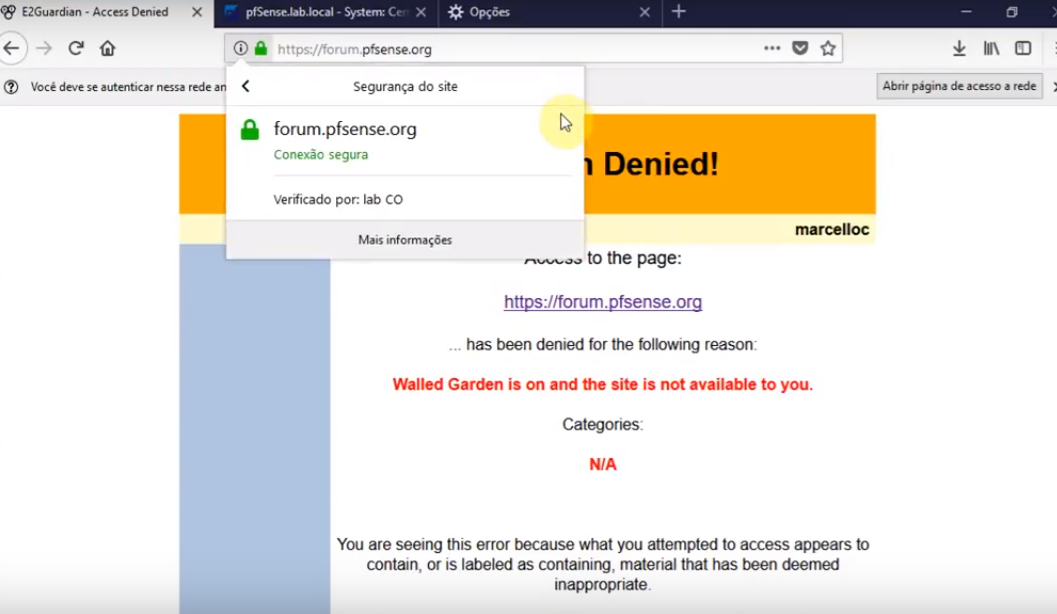Restore down the Firefox window
Screen dimensions: 1057x614
coord(1012,12)
